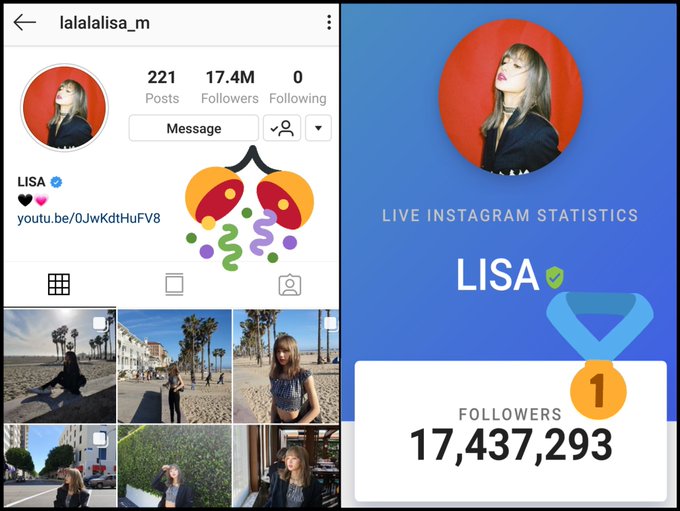View the 0 Following list
The width and height of the screenshot is (680, 511).
298,87
